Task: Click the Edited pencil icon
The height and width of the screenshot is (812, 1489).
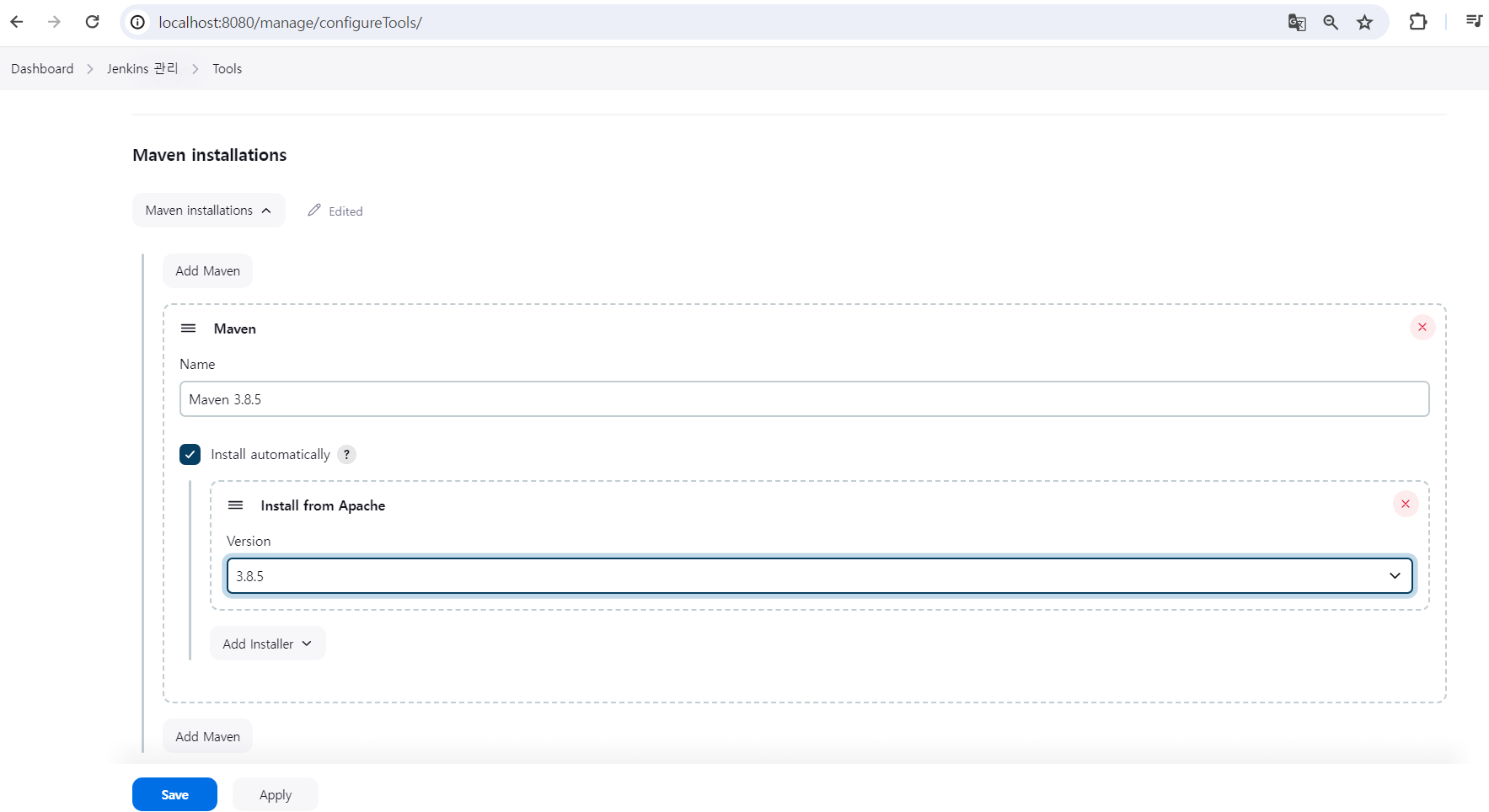Action: [314, 210]
